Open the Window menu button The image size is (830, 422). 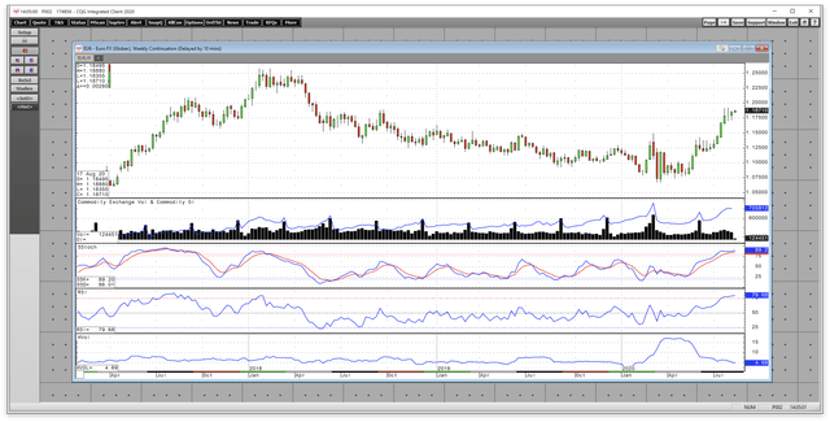click(x=776, y=23)
